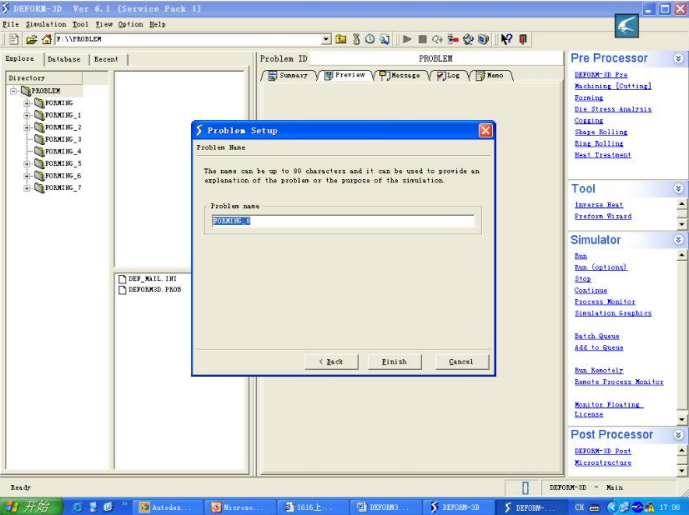
Task: Click the simulation graphics toolbar icon
Action: click(x=468, y=40)
